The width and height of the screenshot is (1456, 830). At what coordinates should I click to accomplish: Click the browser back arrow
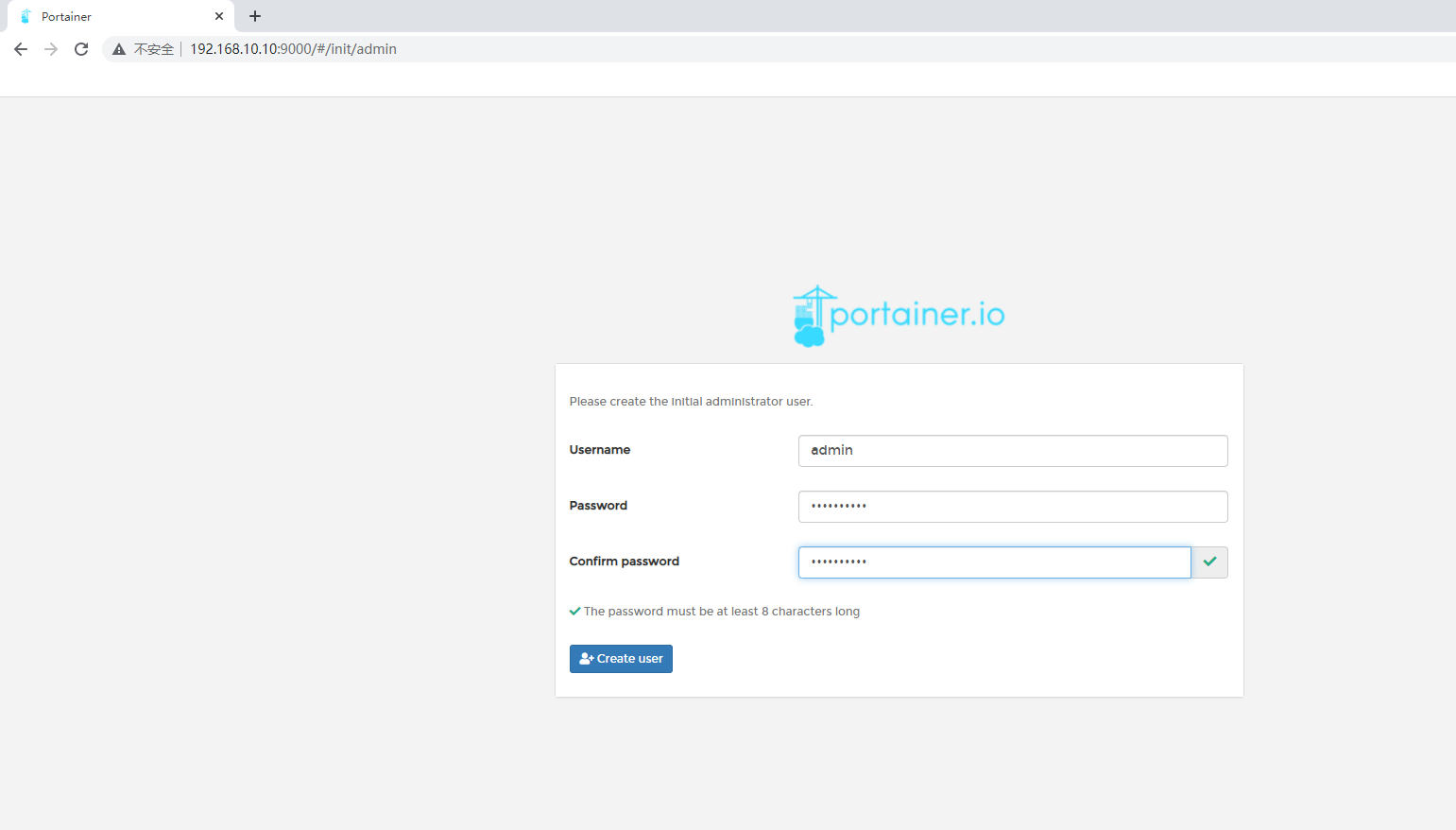click(21, 49)
